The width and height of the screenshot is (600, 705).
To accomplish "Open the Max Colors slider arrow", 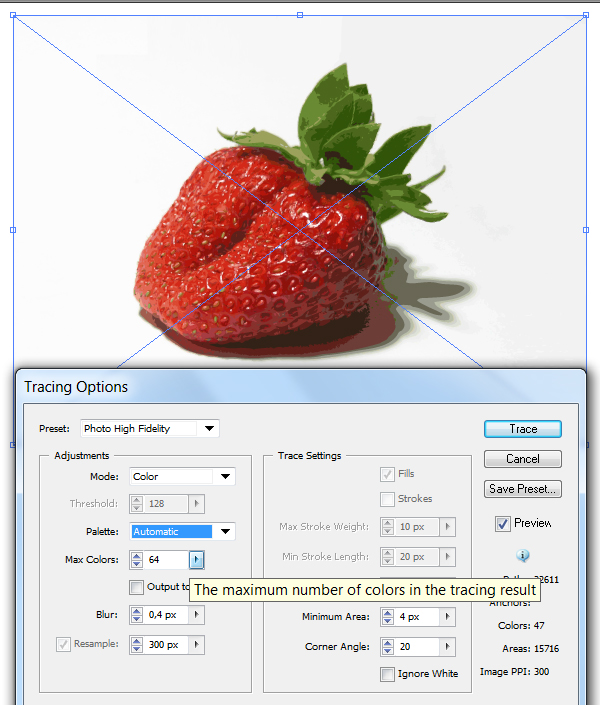I will click(197, 560).
